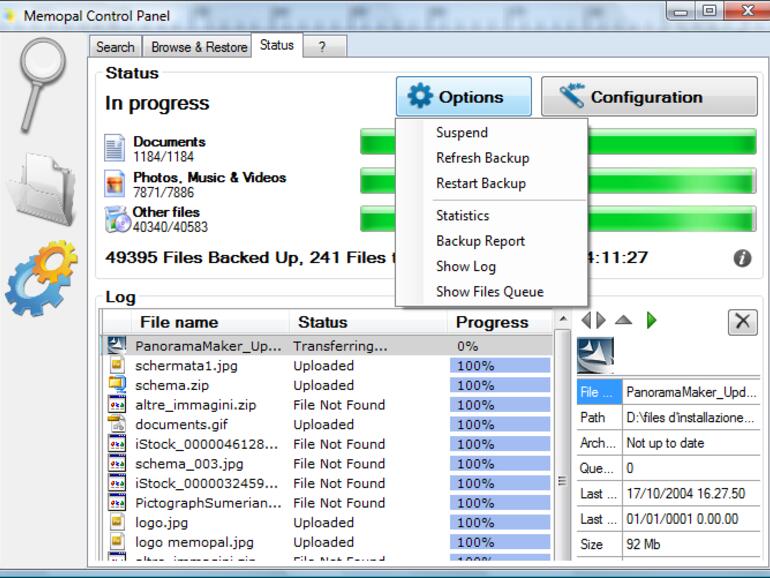Click the PanoramaMaker_Up row icon
770x578 pixels.
point(117,345)
